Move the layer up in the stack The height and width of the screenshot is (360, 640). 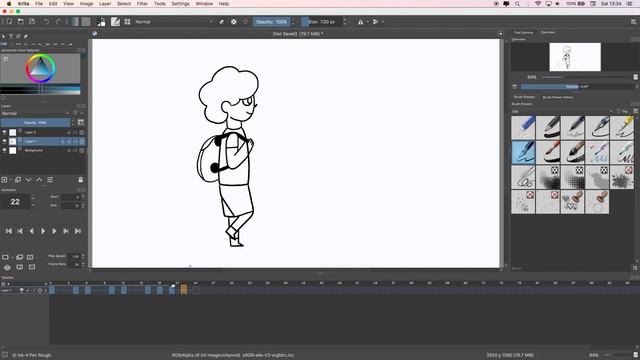click(39, 180)
